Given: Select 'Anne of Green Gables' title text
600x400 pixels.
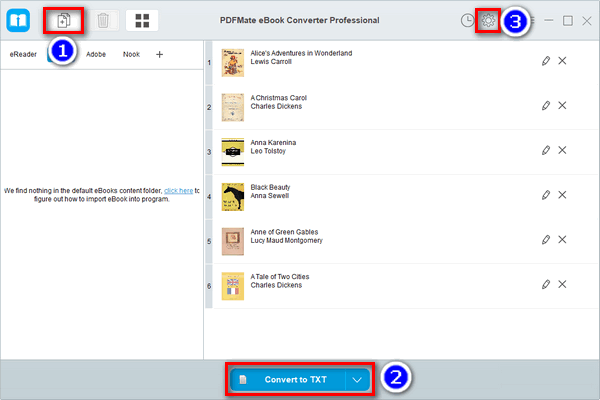Looking at the screenshot, I should (284, 232).
